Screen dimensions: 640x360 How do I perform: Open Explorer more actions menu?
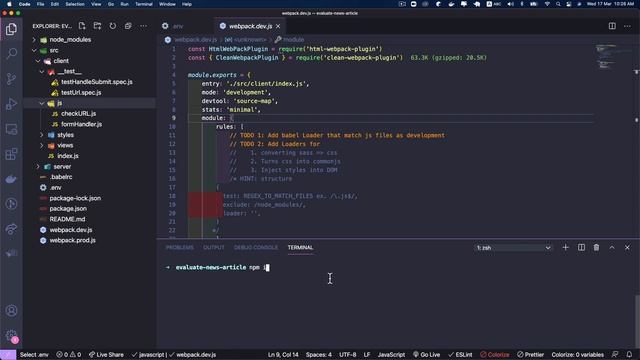click(143, 26)
